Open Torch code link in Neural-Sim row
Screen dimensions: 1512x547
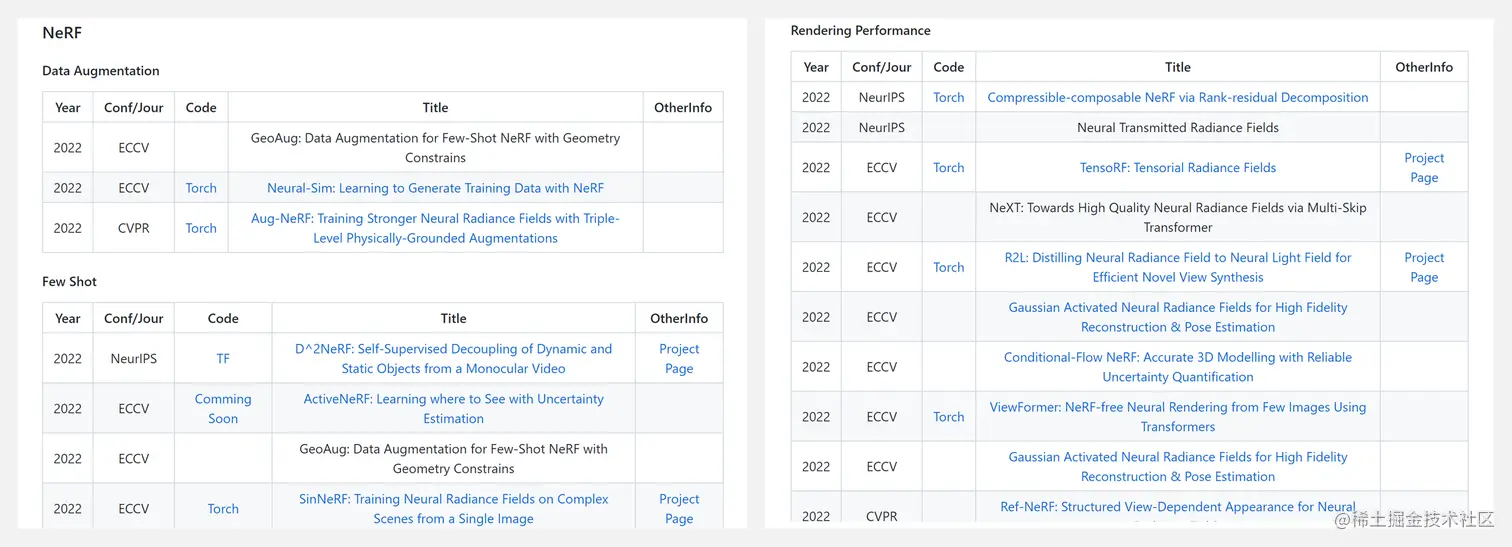(201, 188)
